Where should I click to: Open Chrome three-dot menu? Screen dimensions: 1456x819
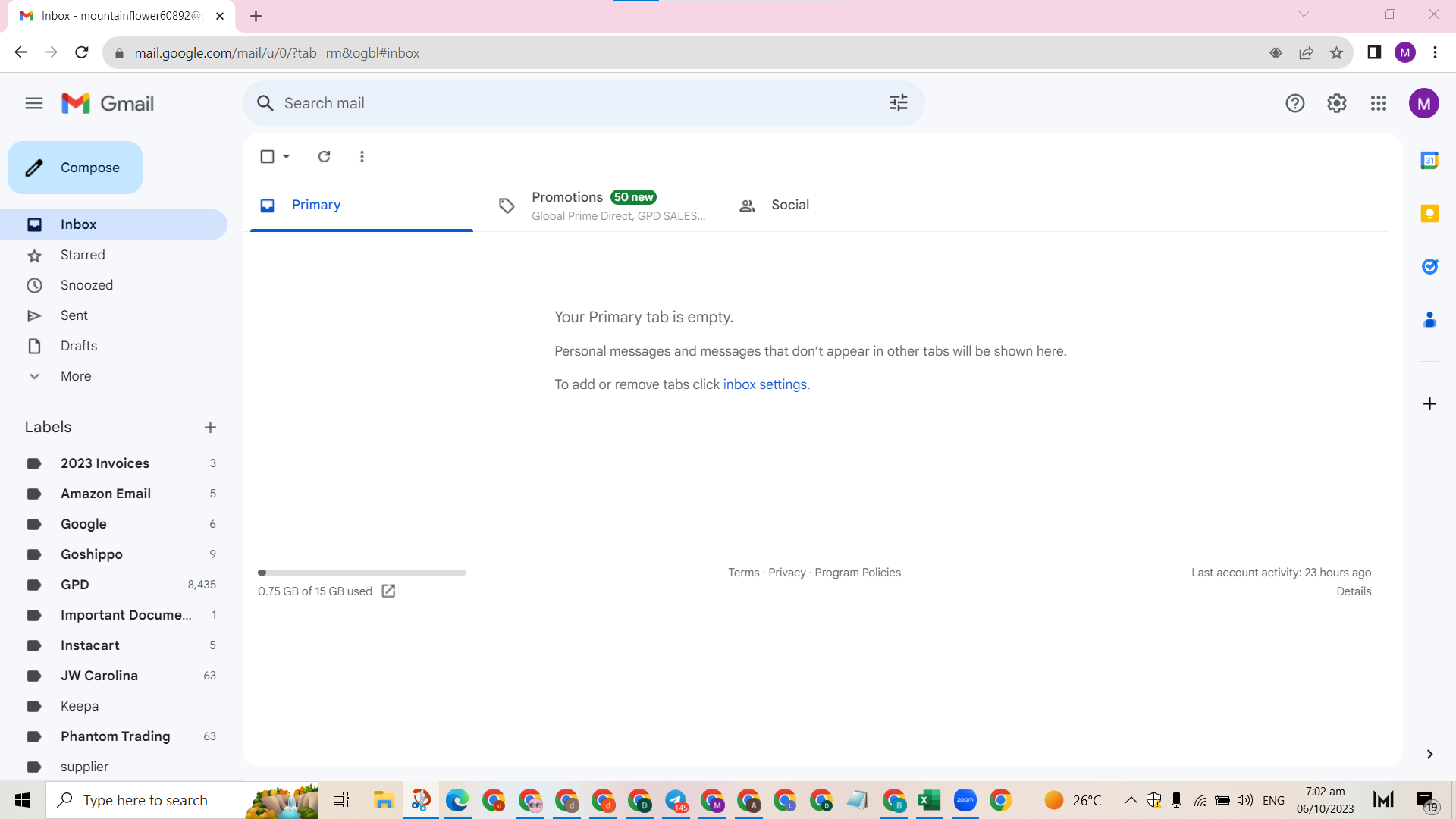pos(1435,52)
